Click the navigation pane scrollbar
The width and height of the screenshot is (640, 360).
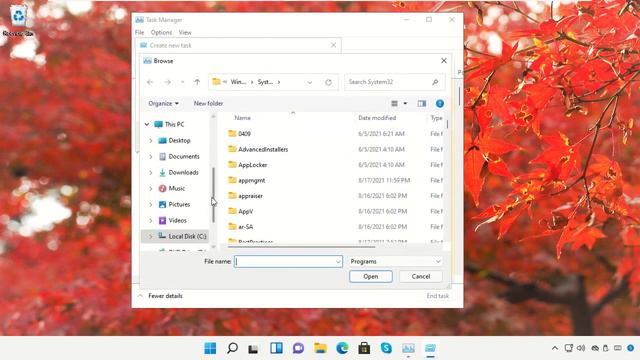[213, 195]
